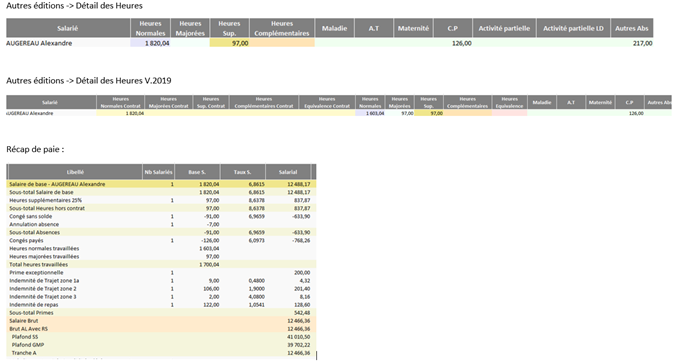Image resolution: width=674 pixels, height=362 pixels.
Task: Select the Salaire Brut row label
Action: pos(24,321)
